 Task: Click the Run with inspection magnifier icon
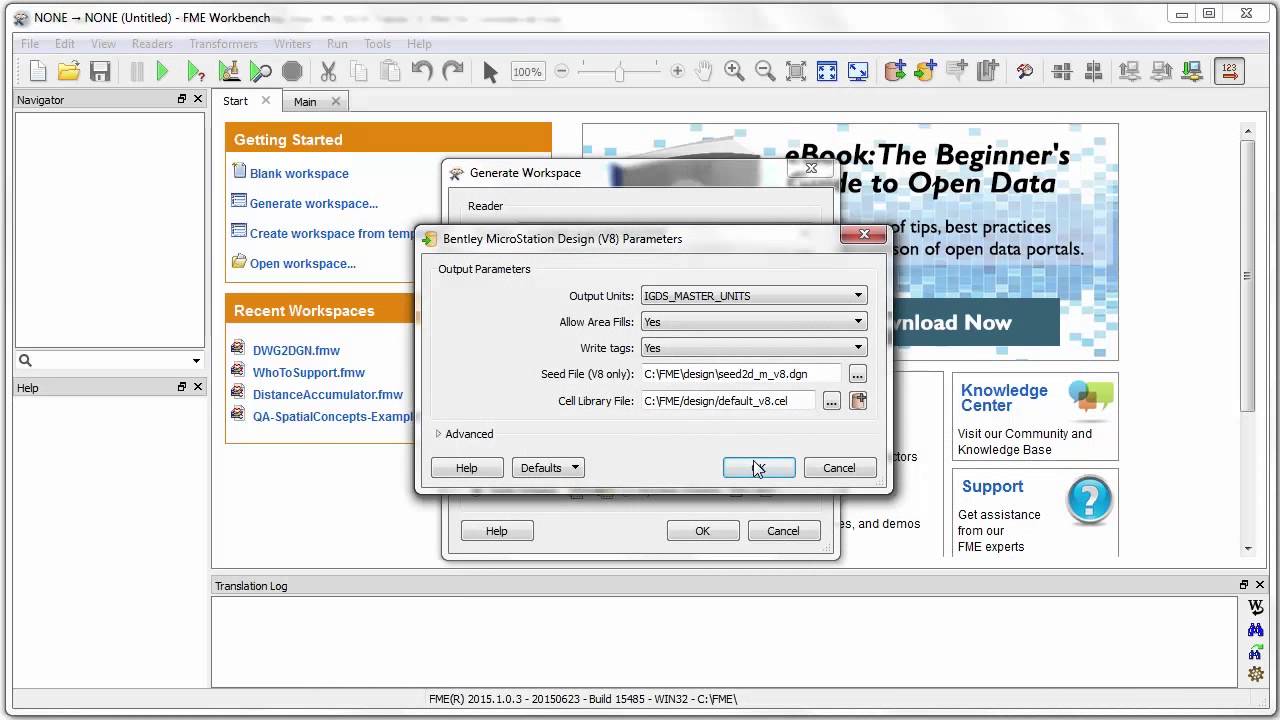(260, 71)
